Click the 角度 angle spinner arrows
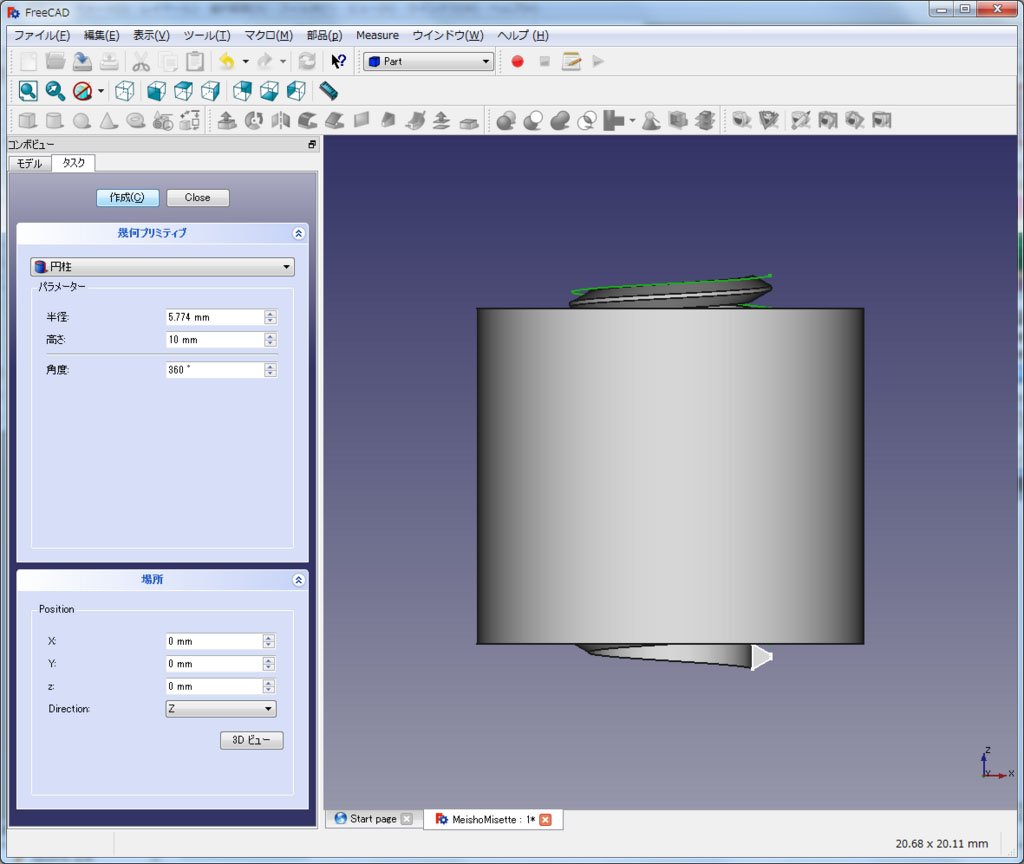Screen dimensions: 1024x864 coord(270,370)
